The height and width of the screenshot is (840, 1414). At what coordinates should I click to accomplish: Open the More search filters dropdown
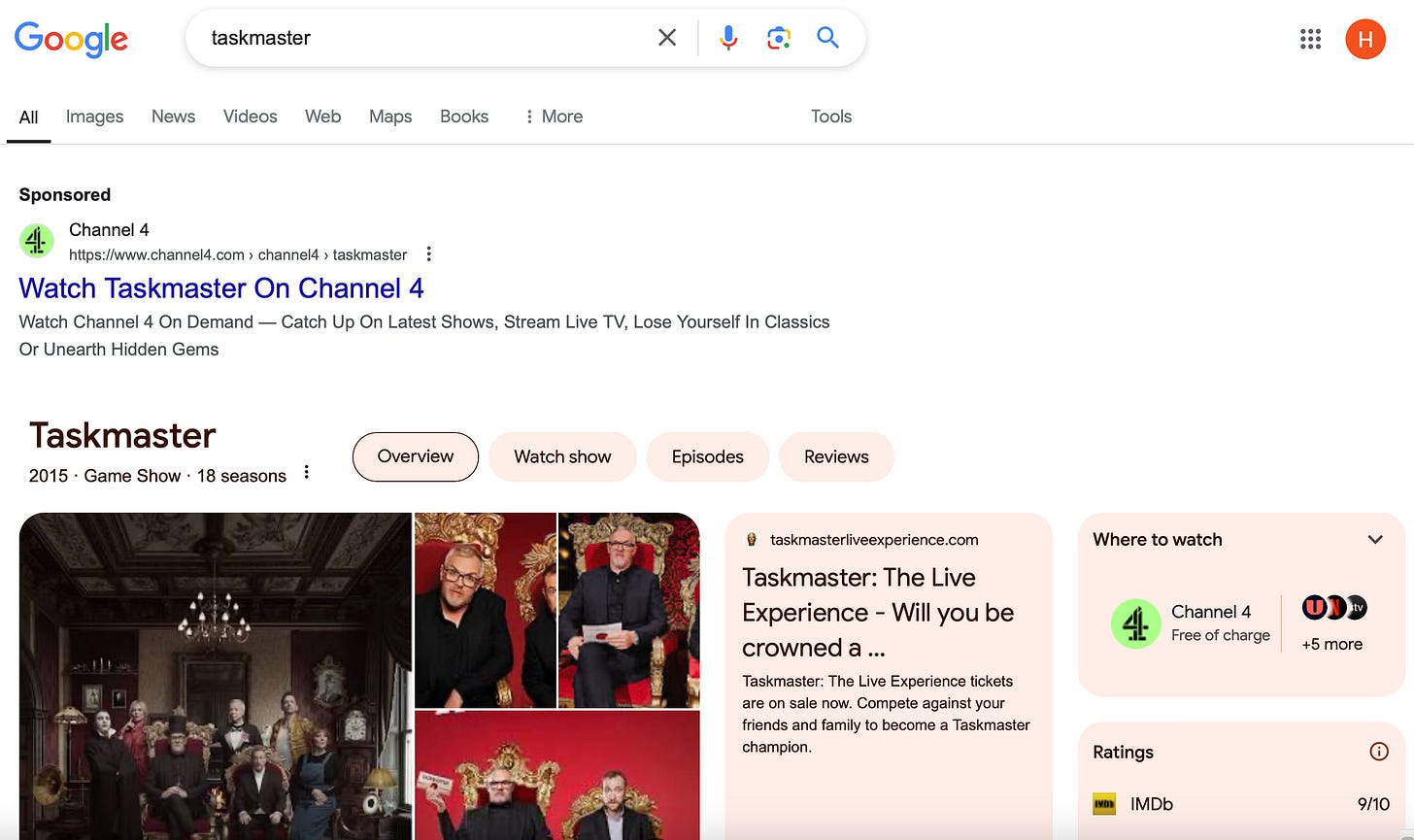click(x=554, y=117)
